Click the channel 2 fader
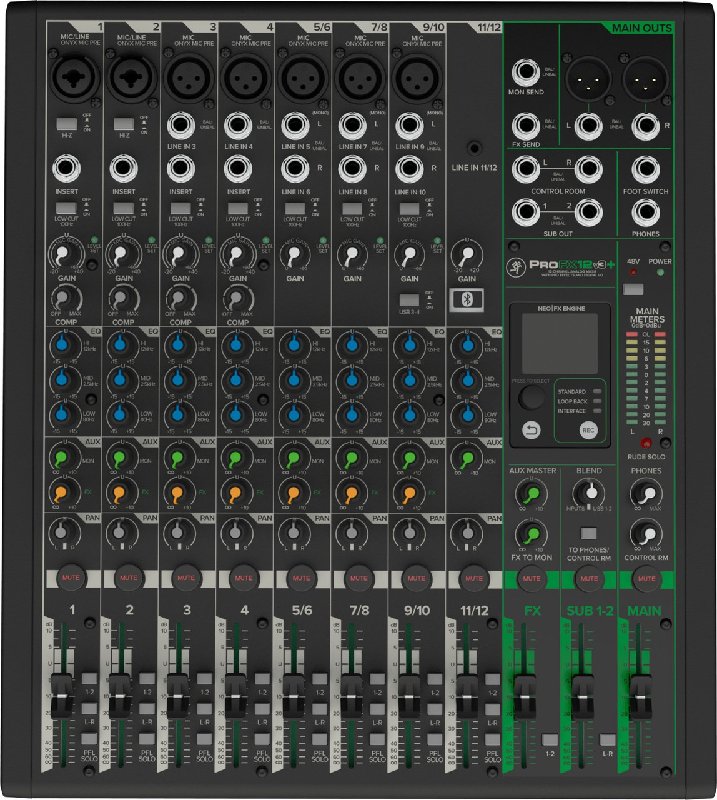The height and width of the screenshot is (800, 717). pyautogui.click(x=119, y=696)
